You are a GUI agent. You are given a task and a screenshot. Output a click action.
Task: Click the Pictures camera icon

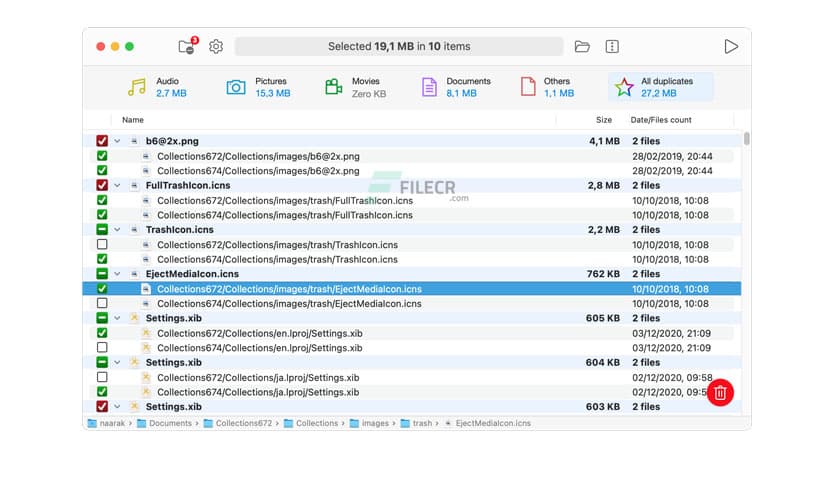click(236, 87)
